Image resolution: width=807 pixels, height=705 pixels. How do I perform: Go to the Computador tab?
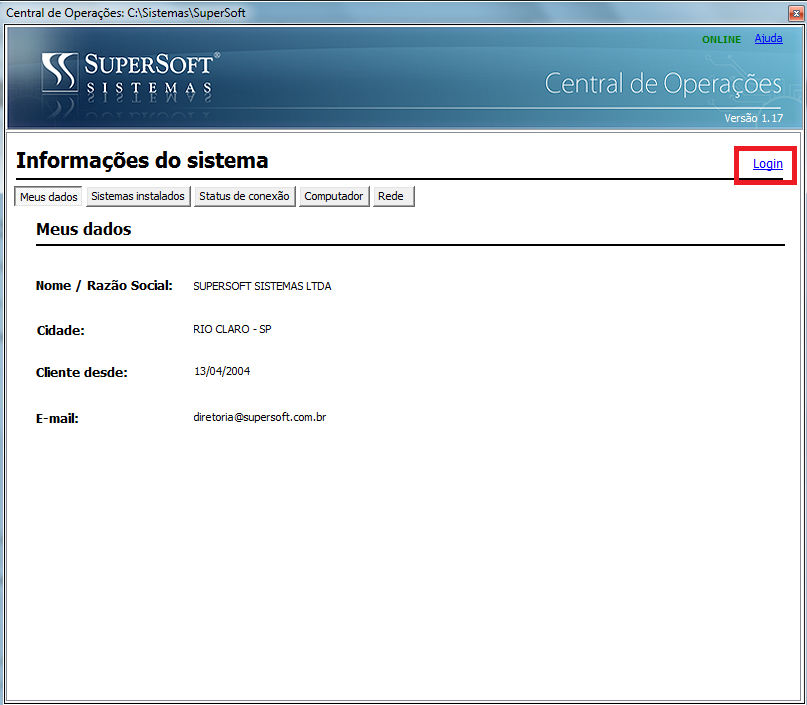tap(334, 196)
